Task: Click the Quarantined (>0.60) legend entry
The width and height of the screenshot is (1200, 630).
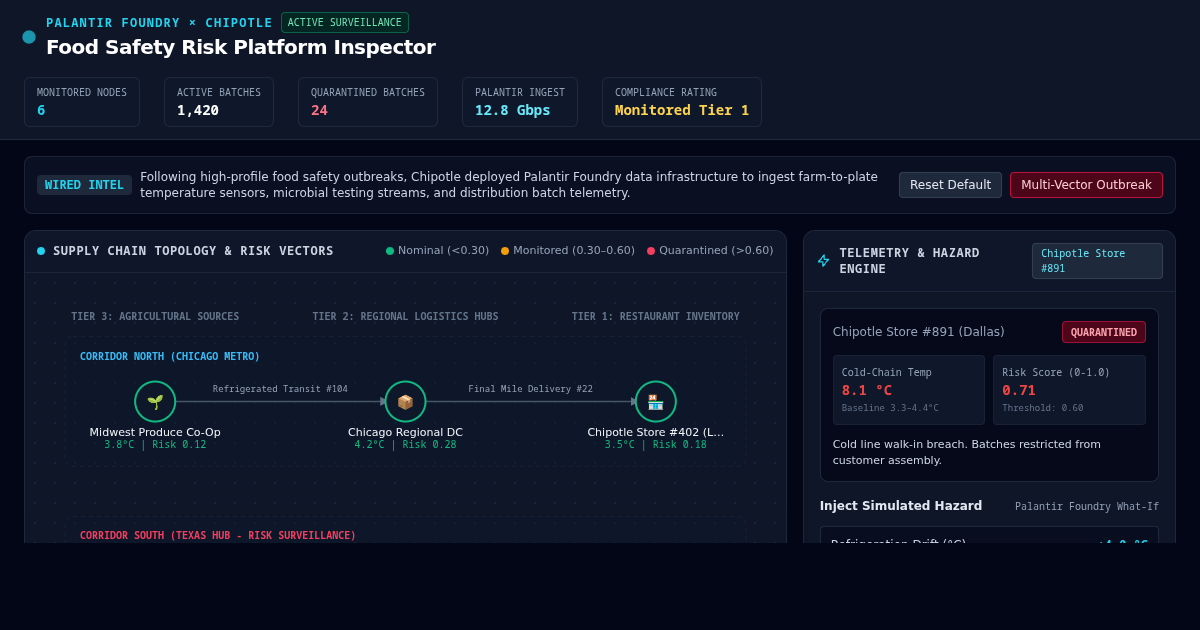Action: click(710, 251)
